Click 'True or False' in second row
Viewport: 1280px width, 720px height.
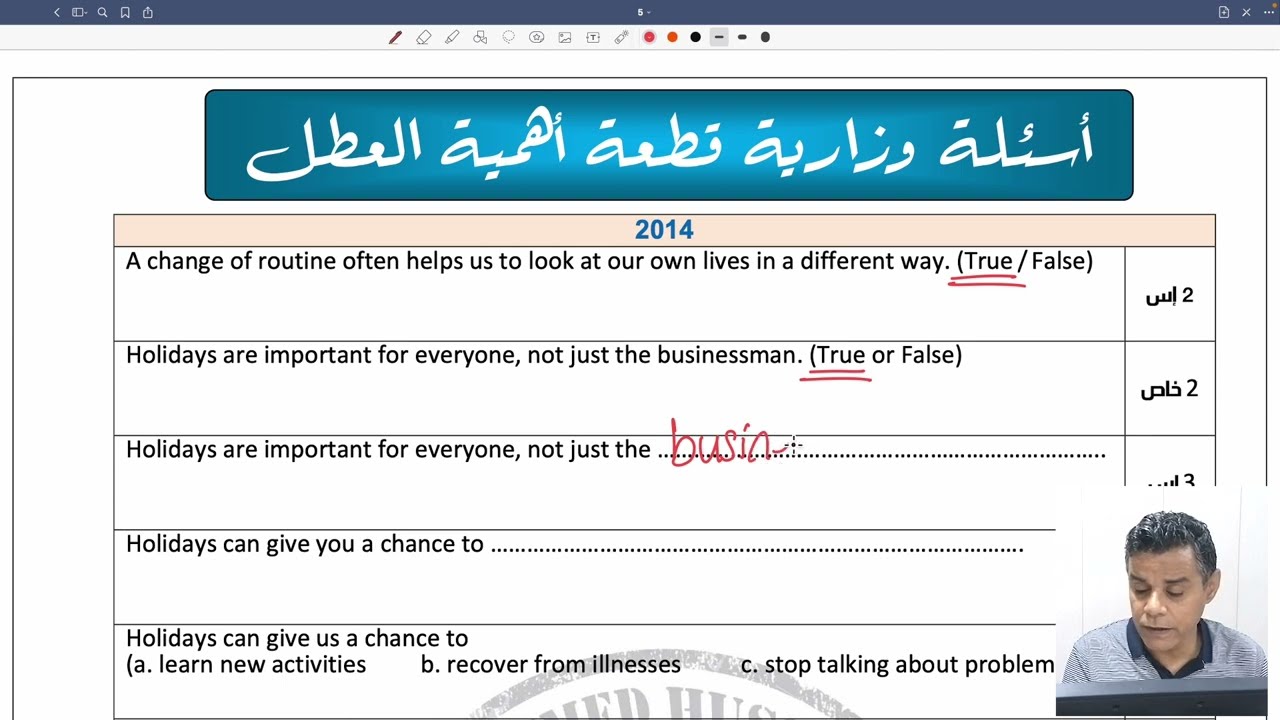885,355
